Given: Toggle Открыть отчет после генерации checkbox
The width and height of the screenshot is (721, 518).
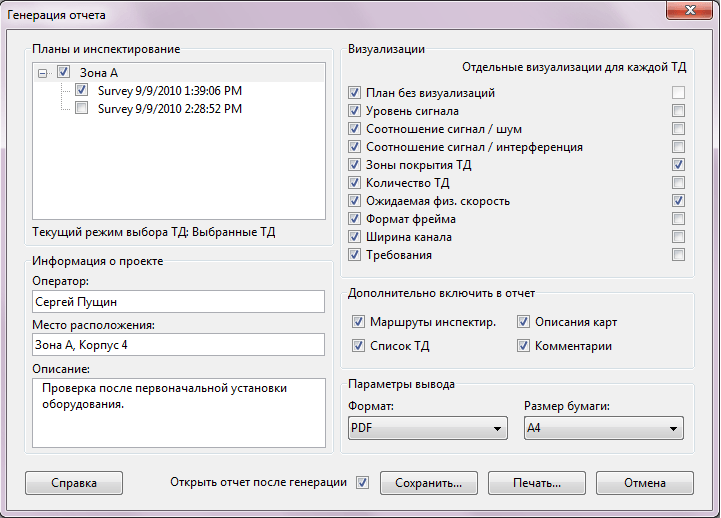Looking at the screenshot, I should [x=362, y=483].
